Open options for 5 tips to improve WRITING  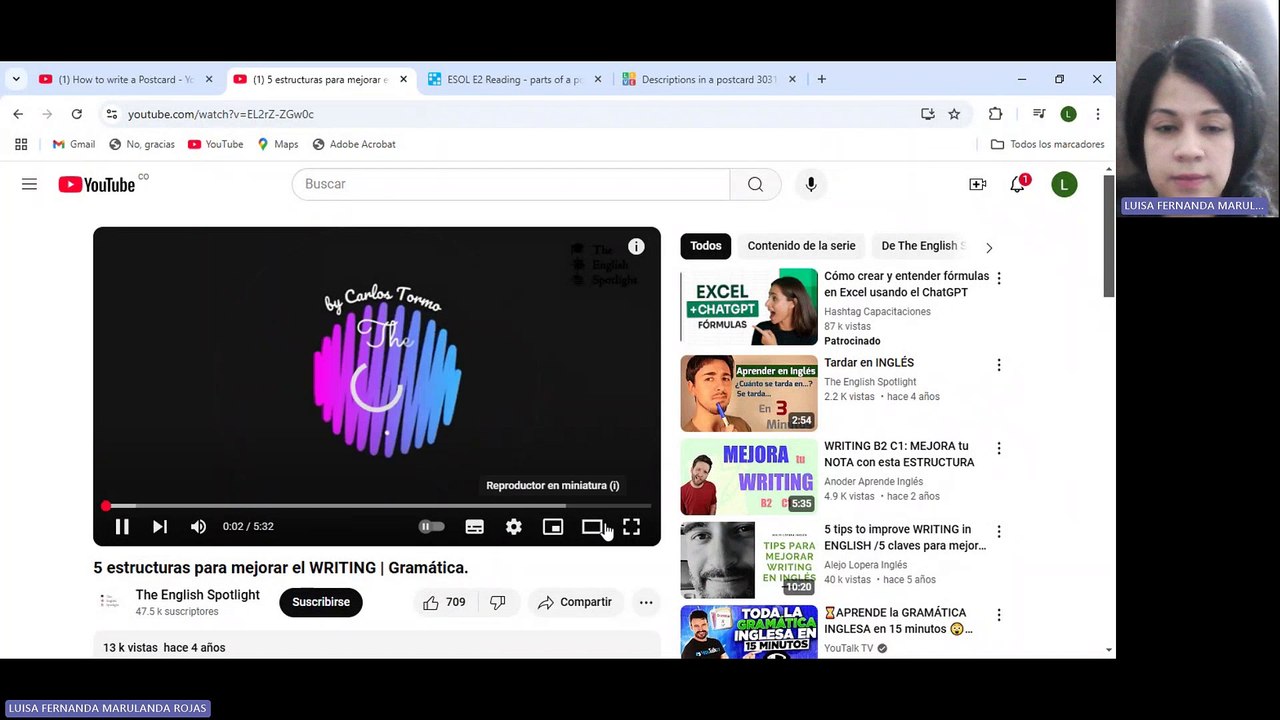click(998, 531)
